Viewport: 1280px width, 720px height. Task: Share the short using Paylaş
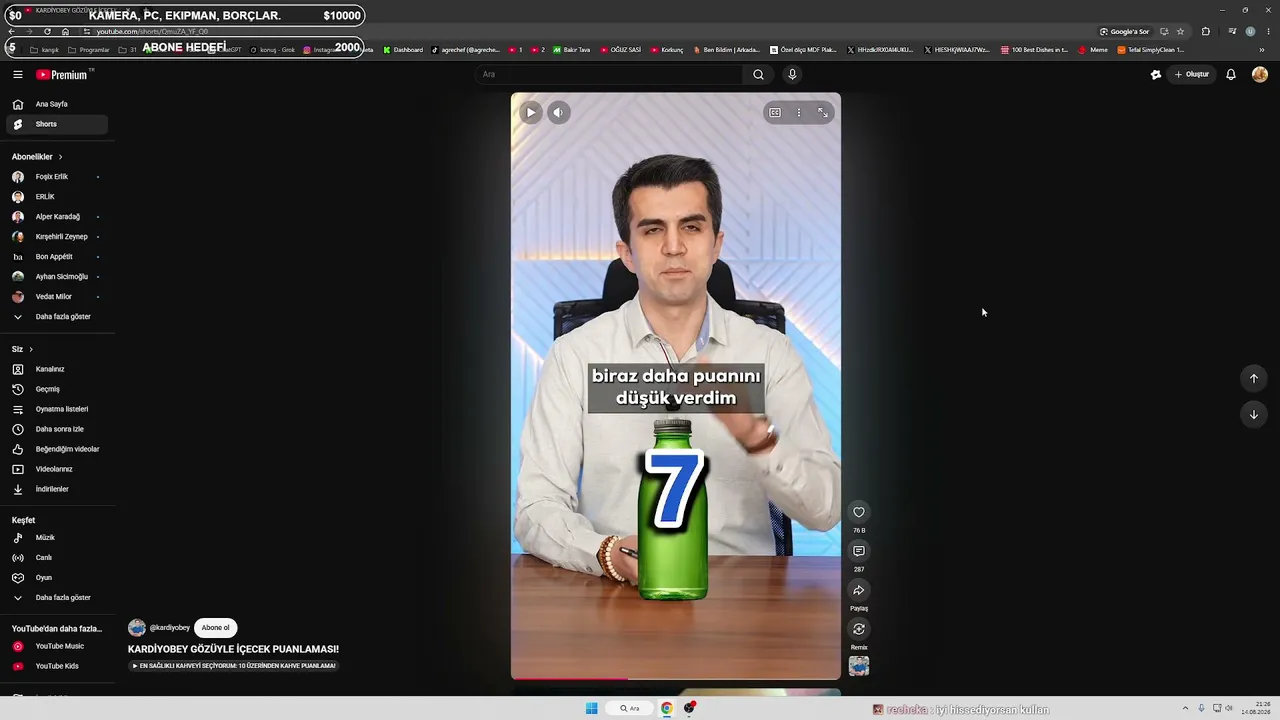coord(859,590)
